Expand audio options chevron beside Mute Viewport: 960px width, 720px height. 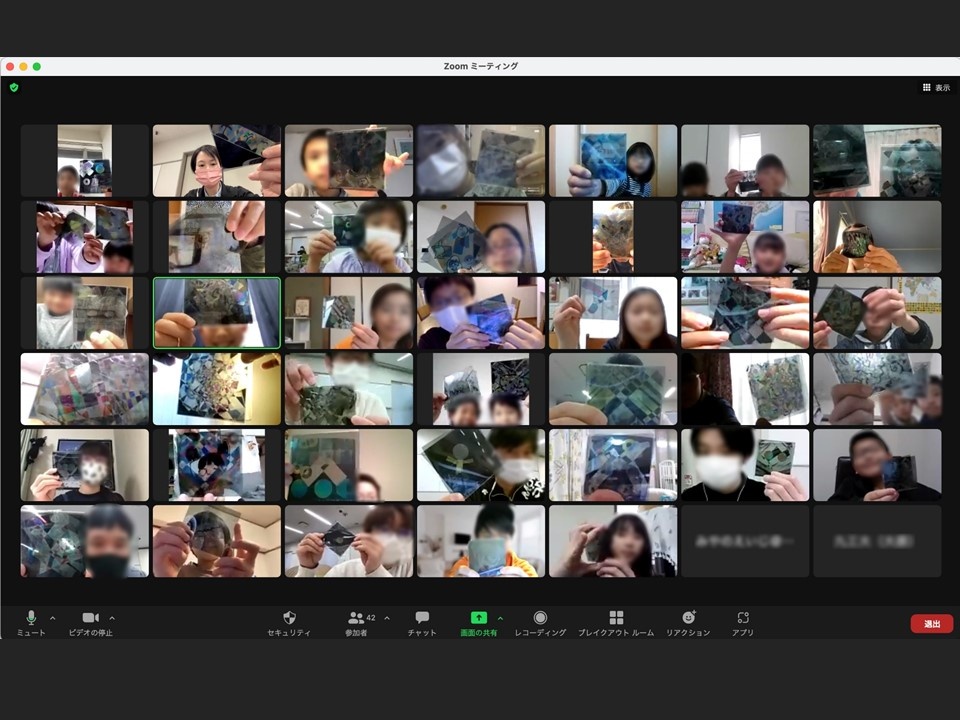pos(53,618)
